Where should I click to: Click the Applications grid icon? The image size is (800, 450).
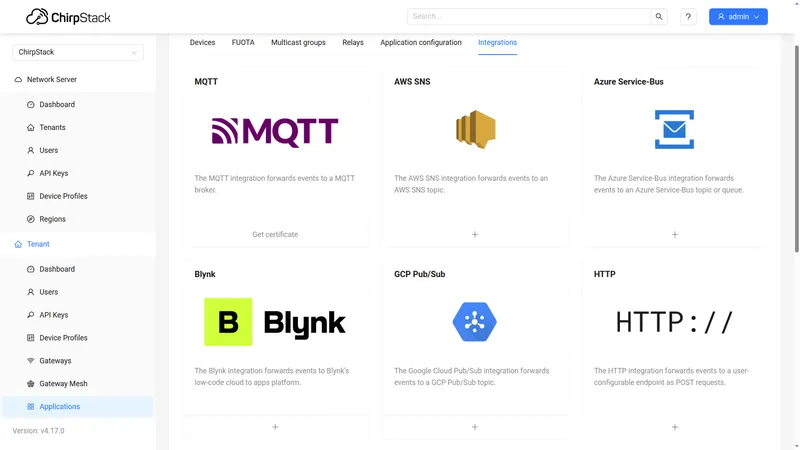[31, 407]
